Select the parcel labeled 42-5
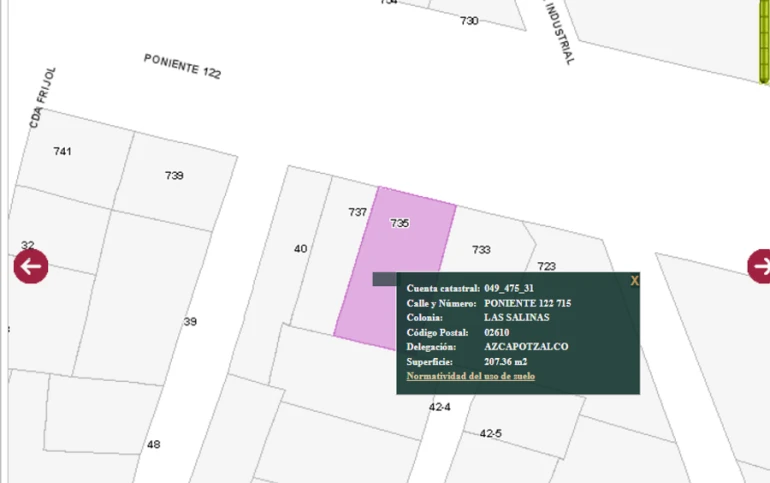 coord(490,433)
